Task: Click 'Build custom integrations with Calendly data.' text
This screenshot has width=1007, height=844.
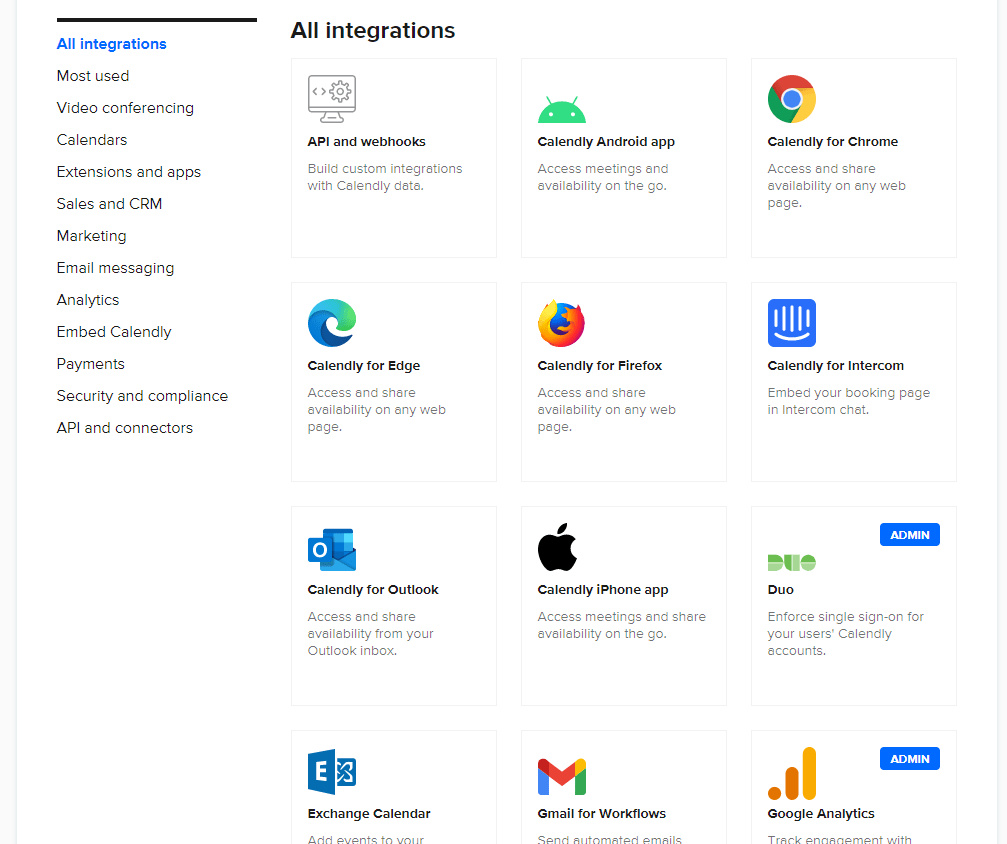Action: tap(385, 177)
